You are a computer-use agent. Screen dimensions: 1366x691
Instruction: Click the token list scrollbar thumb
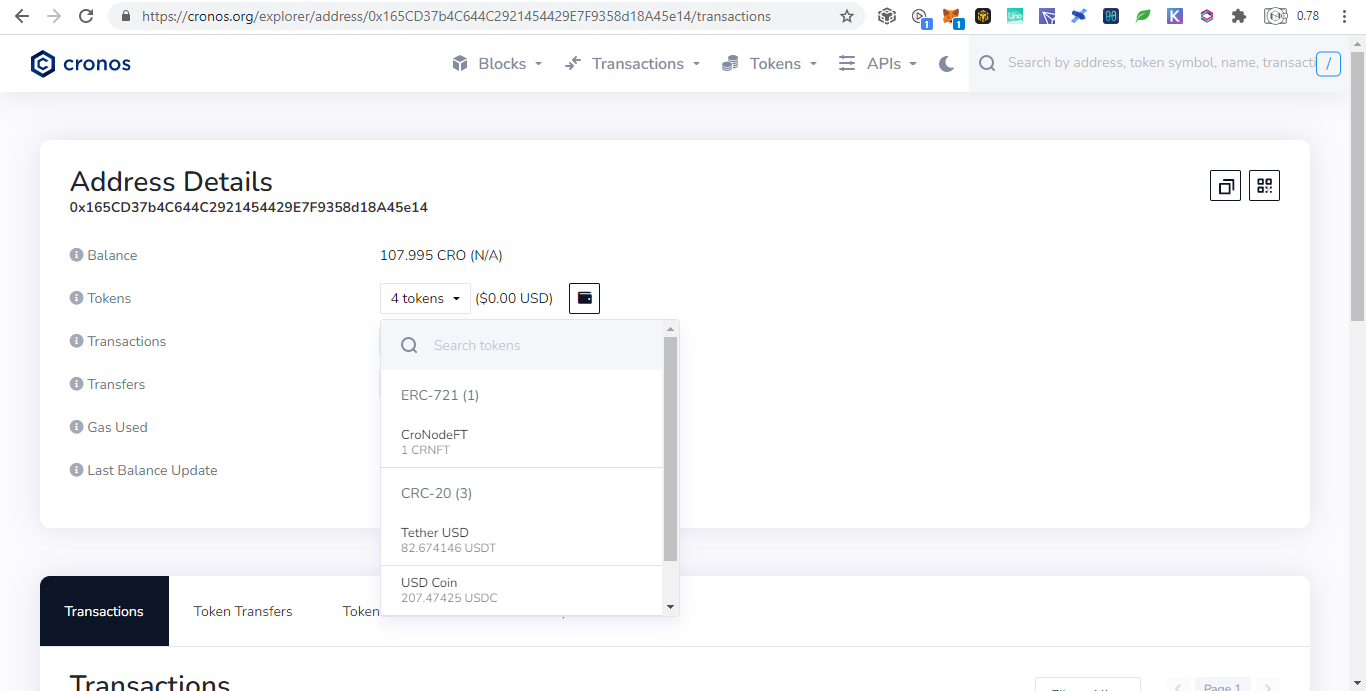click(x=670, y=448)
